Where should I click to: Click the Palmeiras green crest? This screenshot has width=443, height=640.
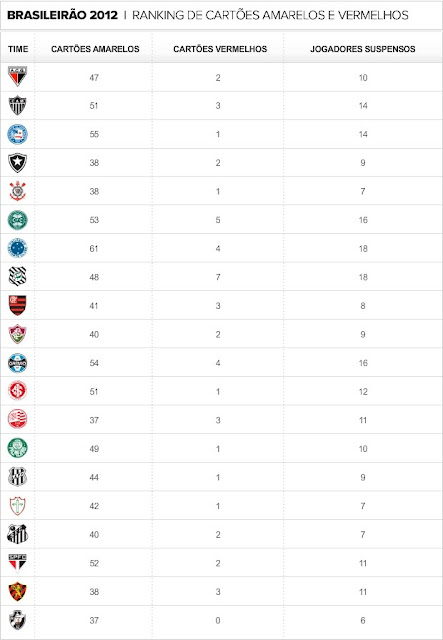(x=18, y=448)
